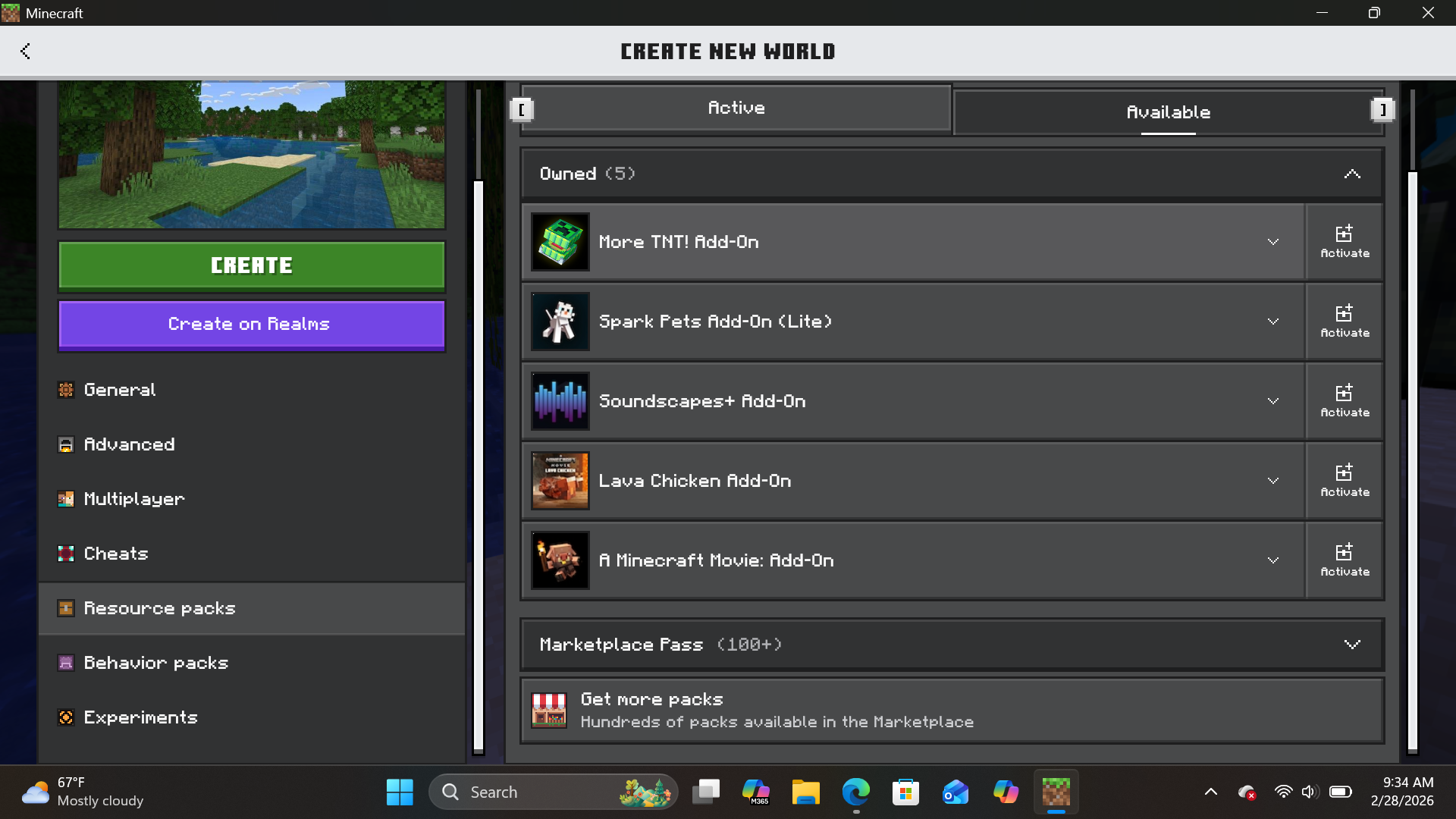The image size is (1456, 819).
Task: Activate A Minecraft Movie: Add-On
Action: tap(1344, 560)
